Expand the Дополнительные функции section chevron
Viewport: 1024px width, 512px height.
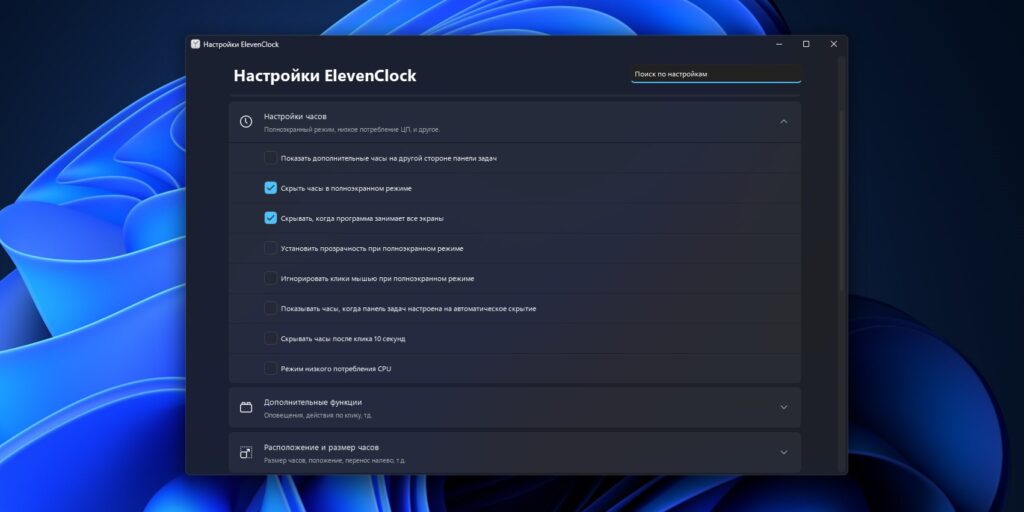tap(784, 408)
